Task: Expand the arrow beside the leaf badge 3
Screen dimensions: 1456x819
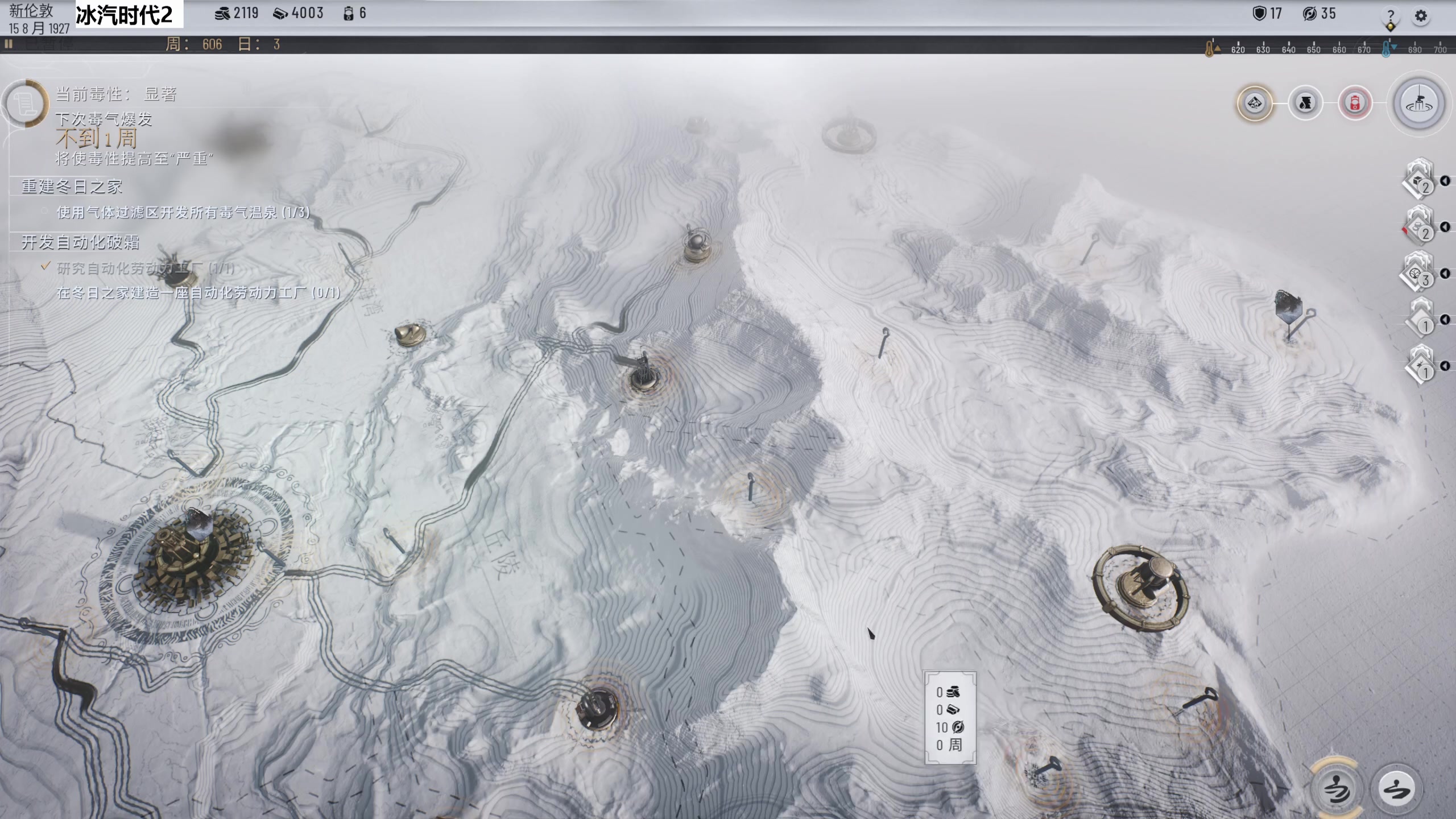Action: point(1445,274)
